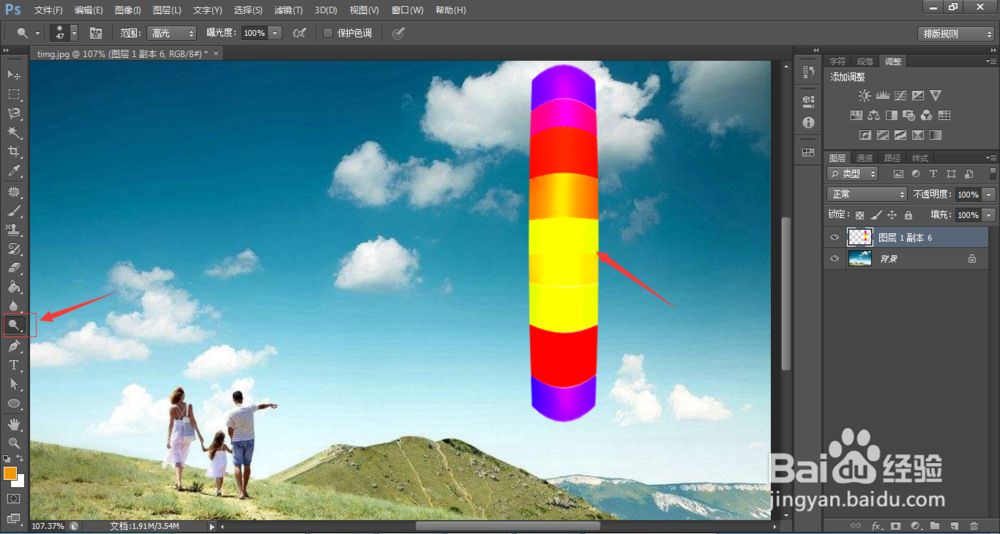Select the Clone Stamp tool
Image resolution: width=1000 pixels, height=534 pixels.
pos(14,230)
